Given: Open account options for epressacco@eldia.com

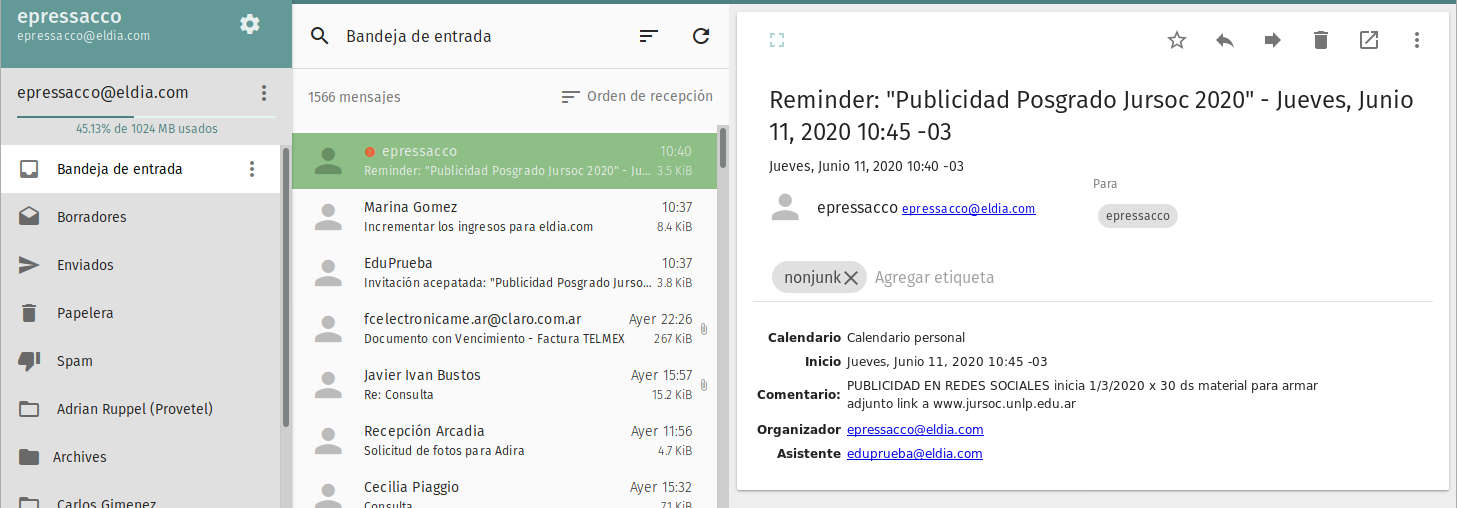Looking at the screenshot, I should pyautogui.click(x=264, y=93).
